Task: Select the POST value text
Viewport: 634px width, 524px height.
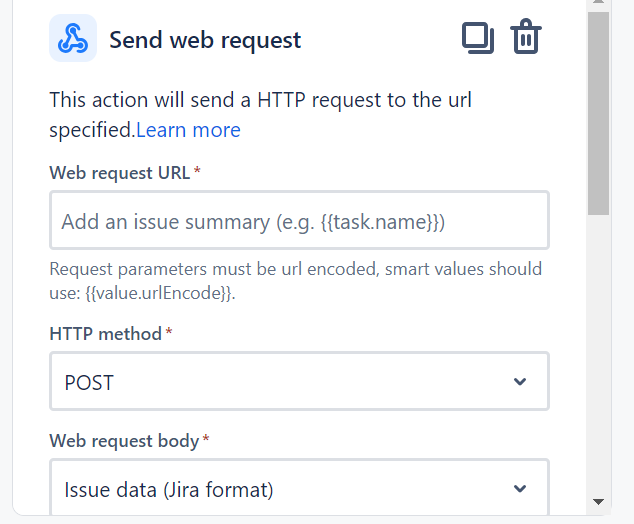Action: pyautogui.click(x=89, y=382)
